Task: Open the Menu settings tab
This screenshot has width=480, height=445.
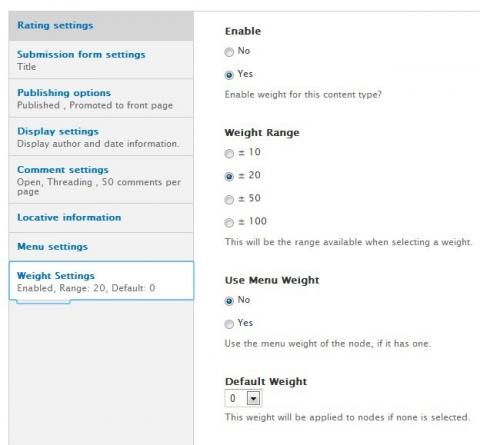Action: (101, 247)
